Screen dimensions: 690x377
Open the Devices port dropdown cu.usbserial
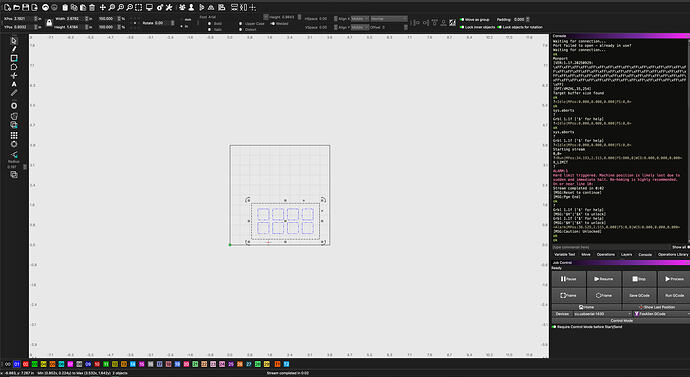602,314
